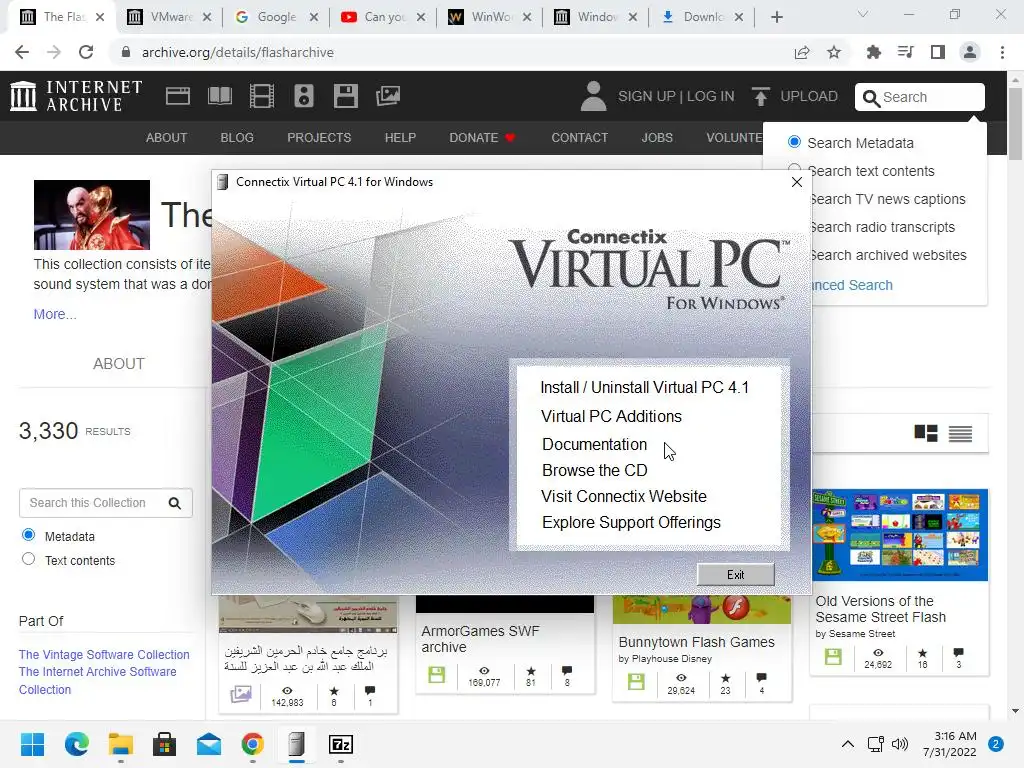Switch results to list view icon
Screen dimensions: 1024x768
pos(960,434)
